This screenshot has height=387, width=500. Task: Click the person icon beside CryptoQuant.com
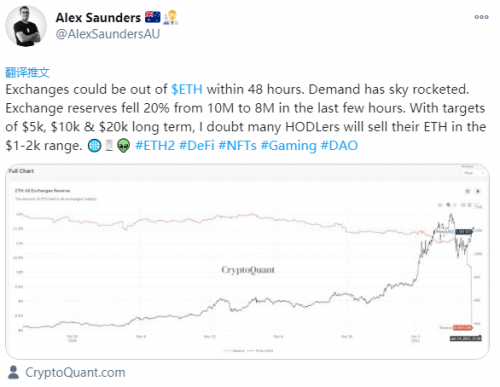pos(13,372)
